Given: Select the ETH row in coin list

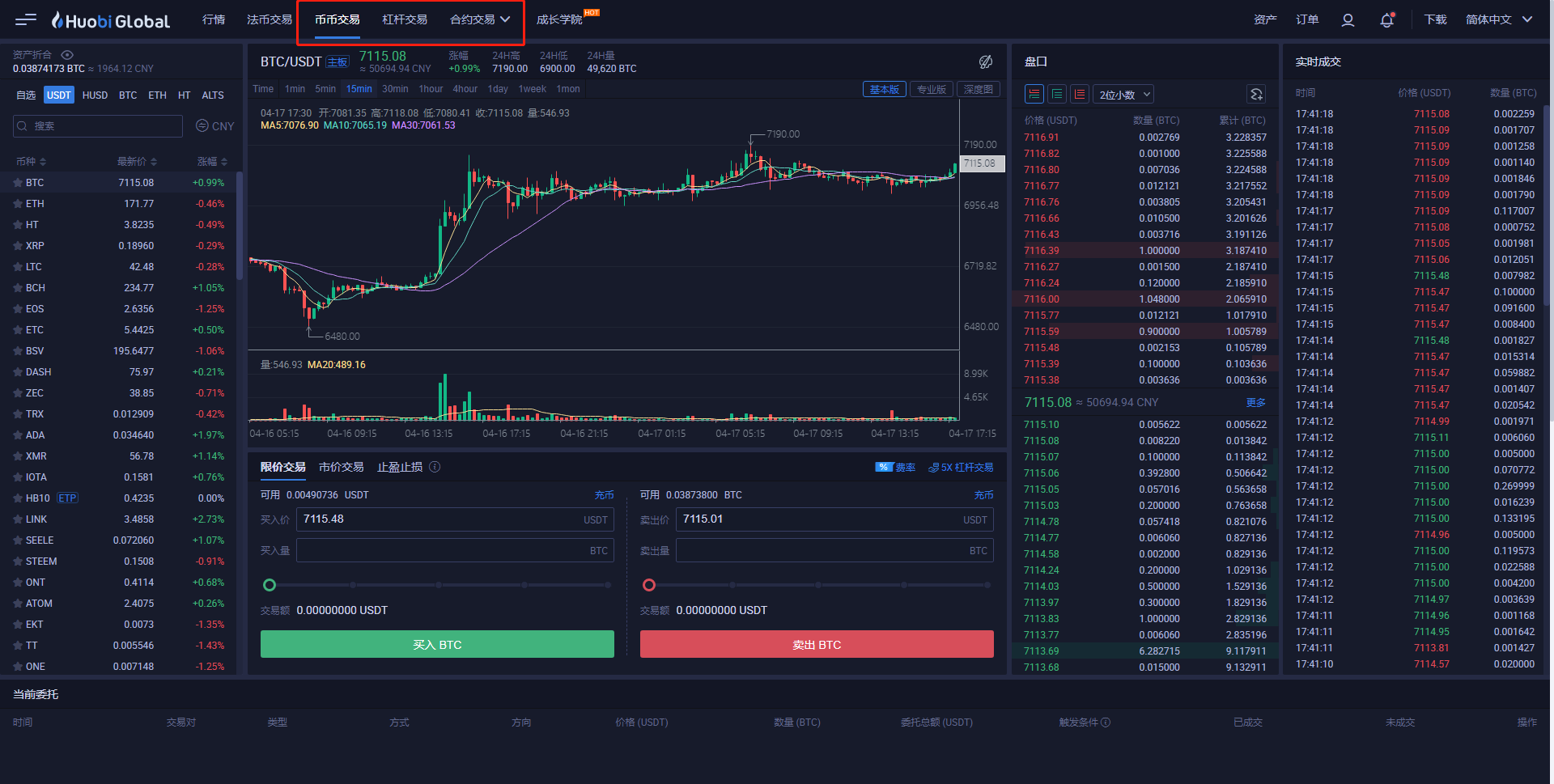Looking at the screenshot, I should (120, 204).
